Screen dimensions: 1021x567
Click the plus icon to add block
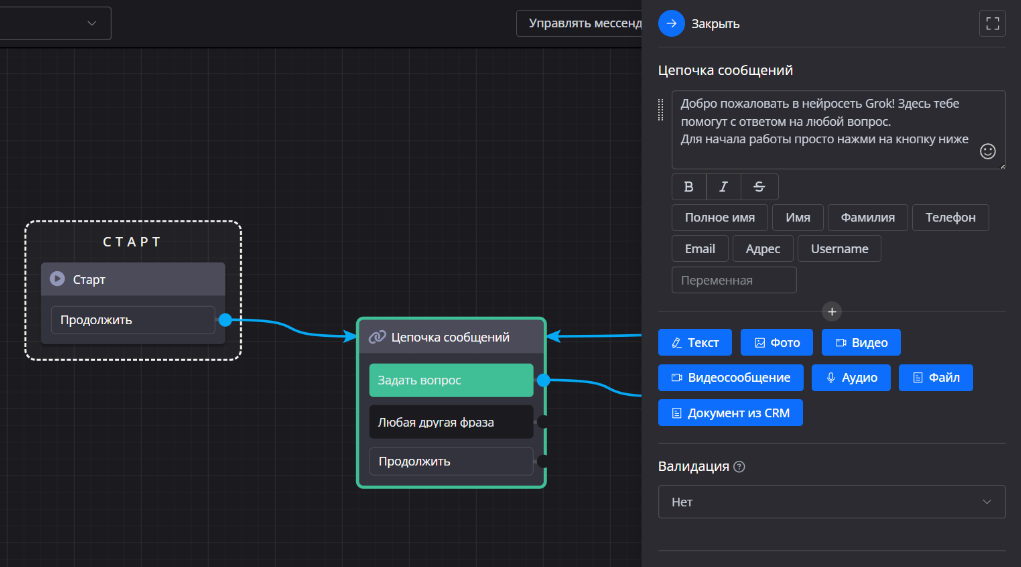pyautogui.click(x=832, y=311)
